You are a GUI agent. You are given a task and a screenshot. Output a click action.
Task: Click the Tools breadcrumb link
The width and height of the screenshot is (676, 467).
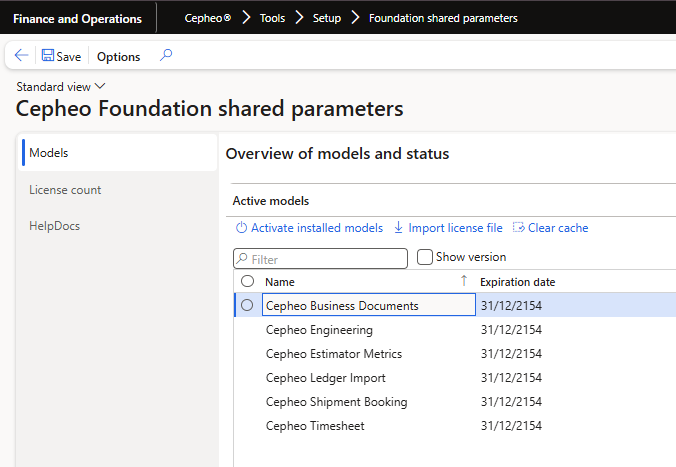click(x=272, y=18)
